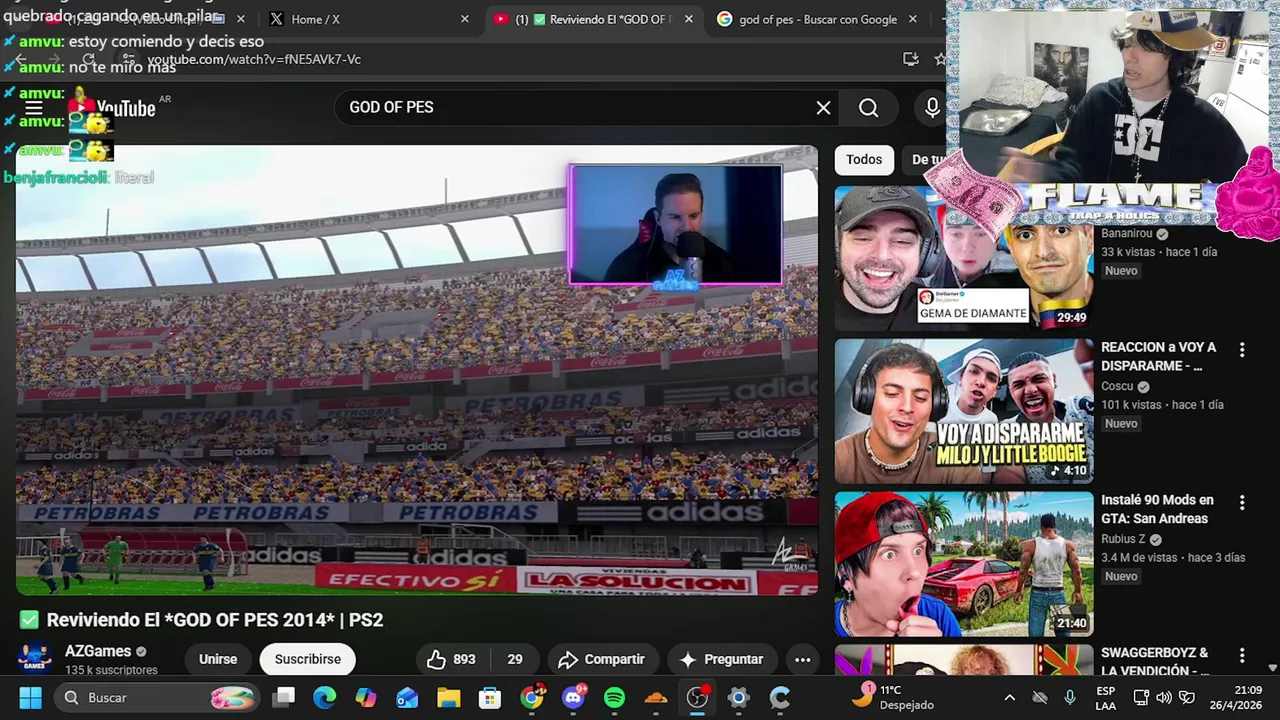
Task: Open Microsoft Store from the taskbar
Action: pos(489,697)
